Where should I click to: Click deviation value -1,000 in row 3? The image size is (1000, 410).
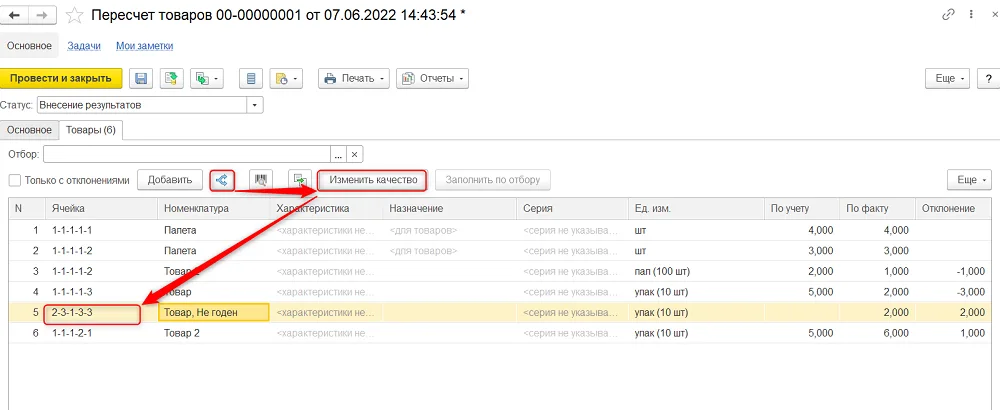click(971, 272)
